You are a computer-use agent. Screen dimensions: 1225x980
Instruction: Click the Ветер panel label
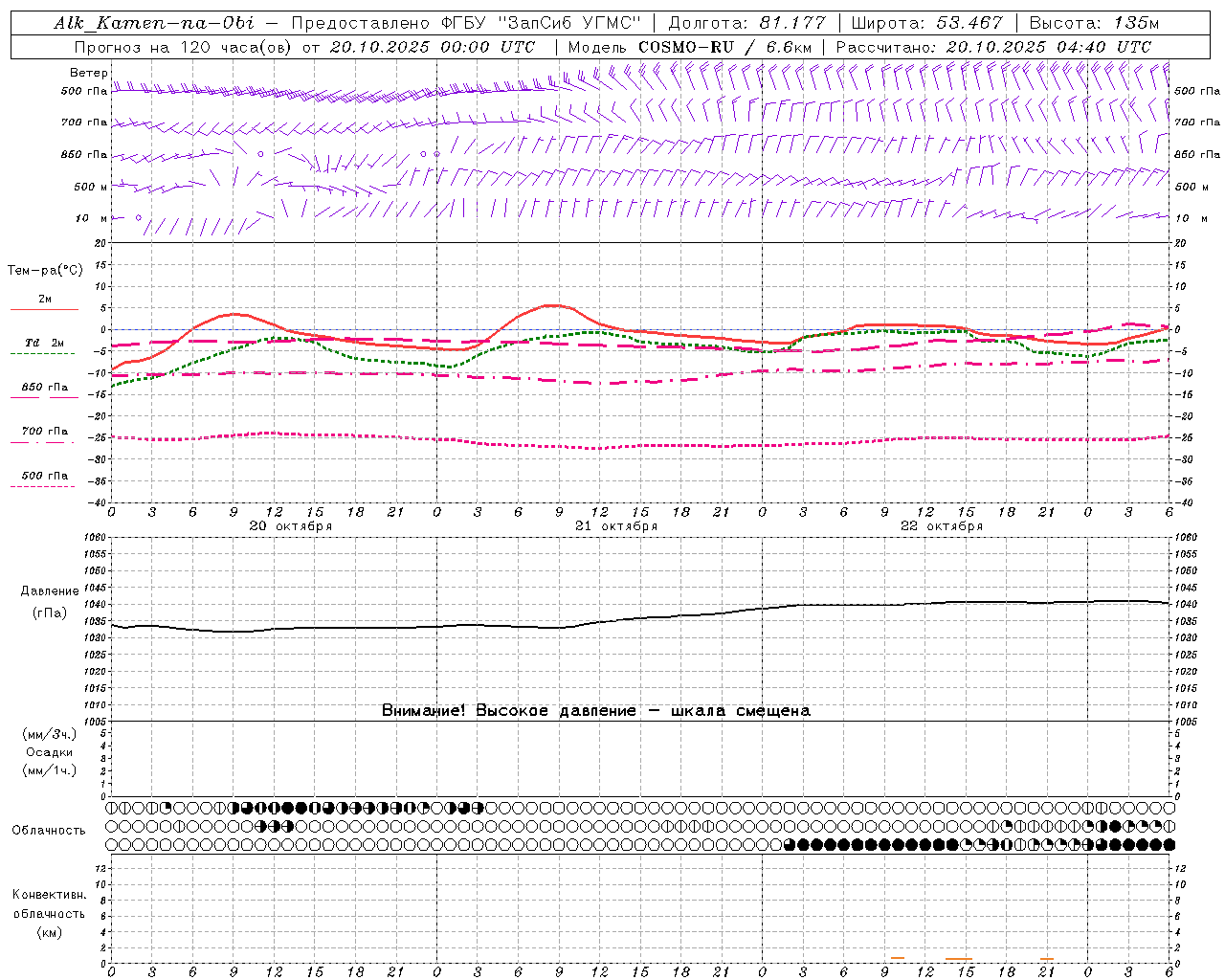pos(89,73)
